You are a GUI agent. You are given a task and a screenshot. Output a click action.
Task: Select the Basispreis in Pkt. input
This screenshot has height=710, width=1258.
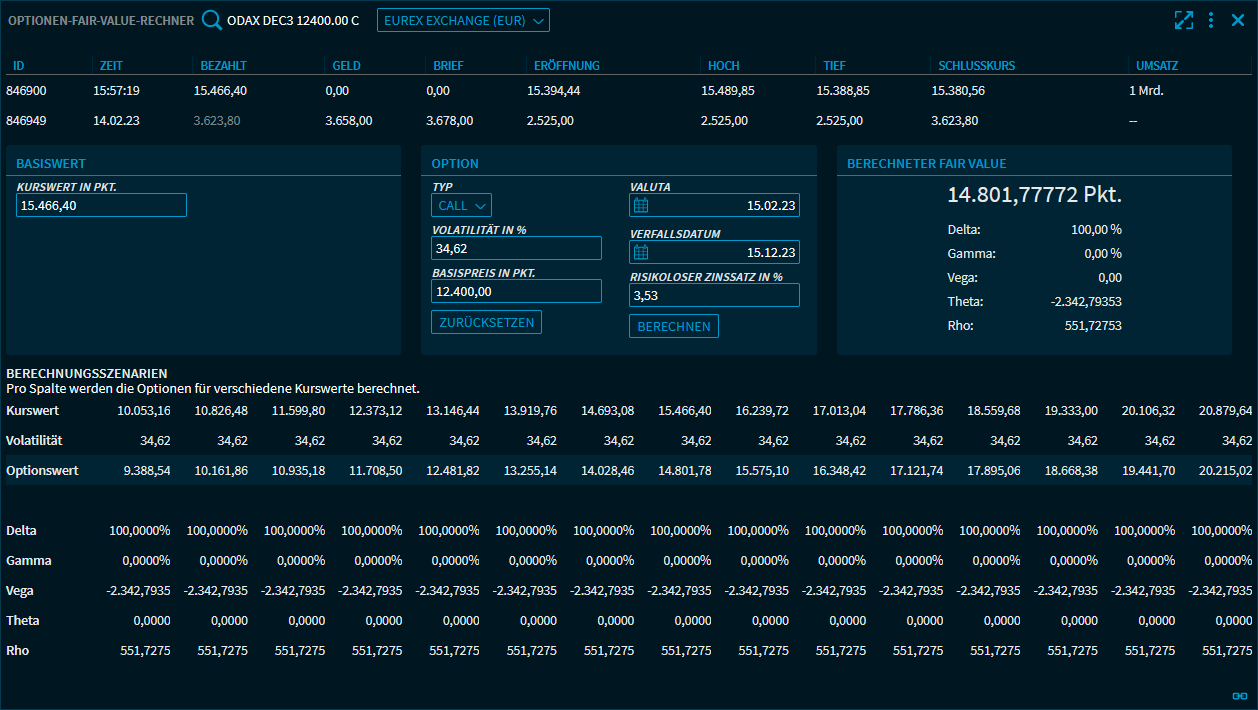516,291
